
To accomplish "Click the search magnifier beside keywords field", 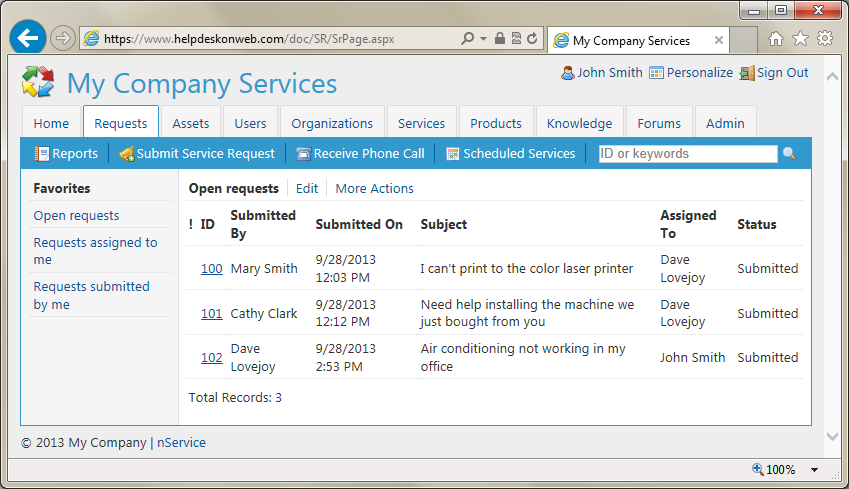I will tap(789, 154).
